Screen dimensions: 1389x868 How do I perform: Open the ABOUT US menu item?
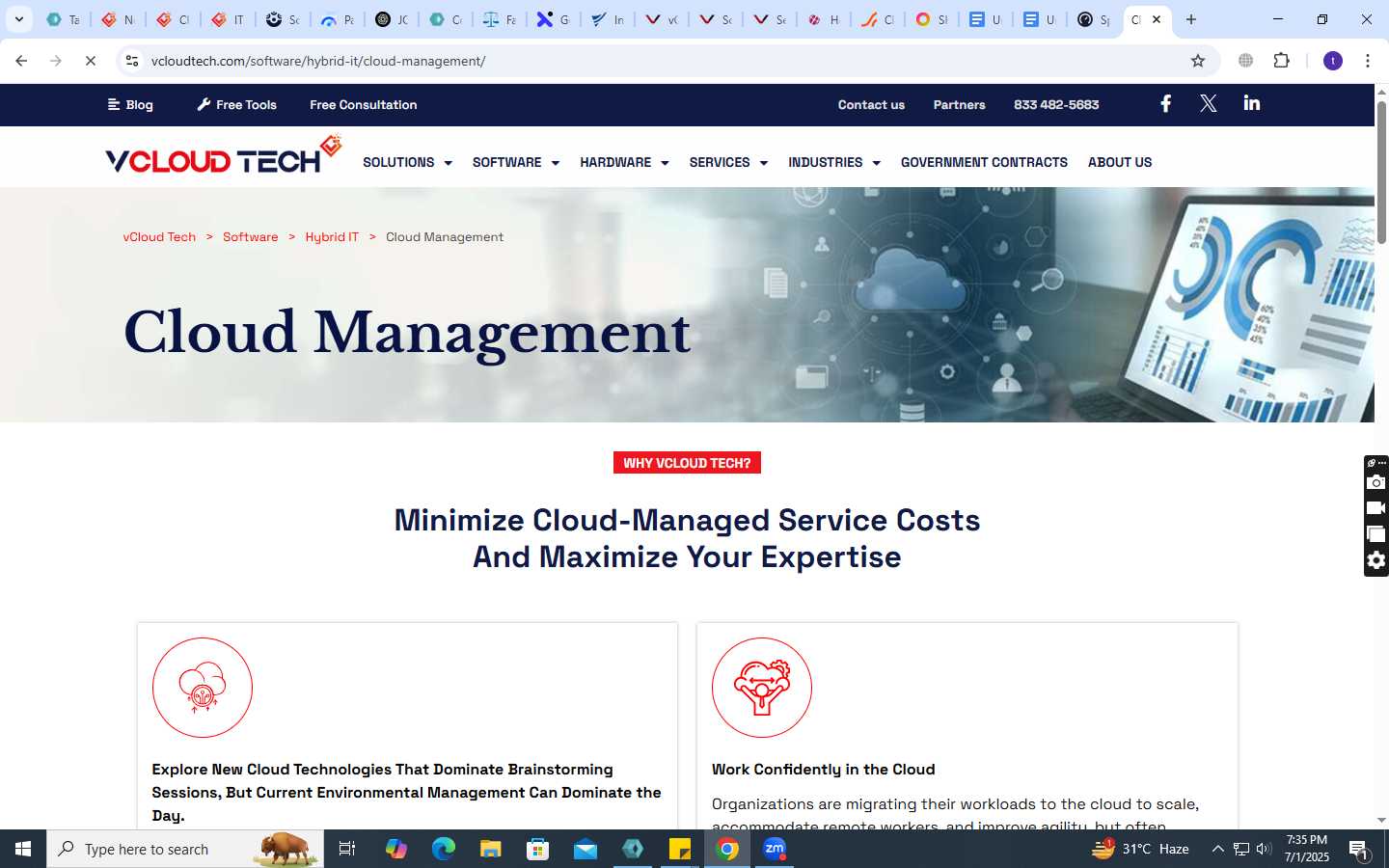pos(1120,162)
